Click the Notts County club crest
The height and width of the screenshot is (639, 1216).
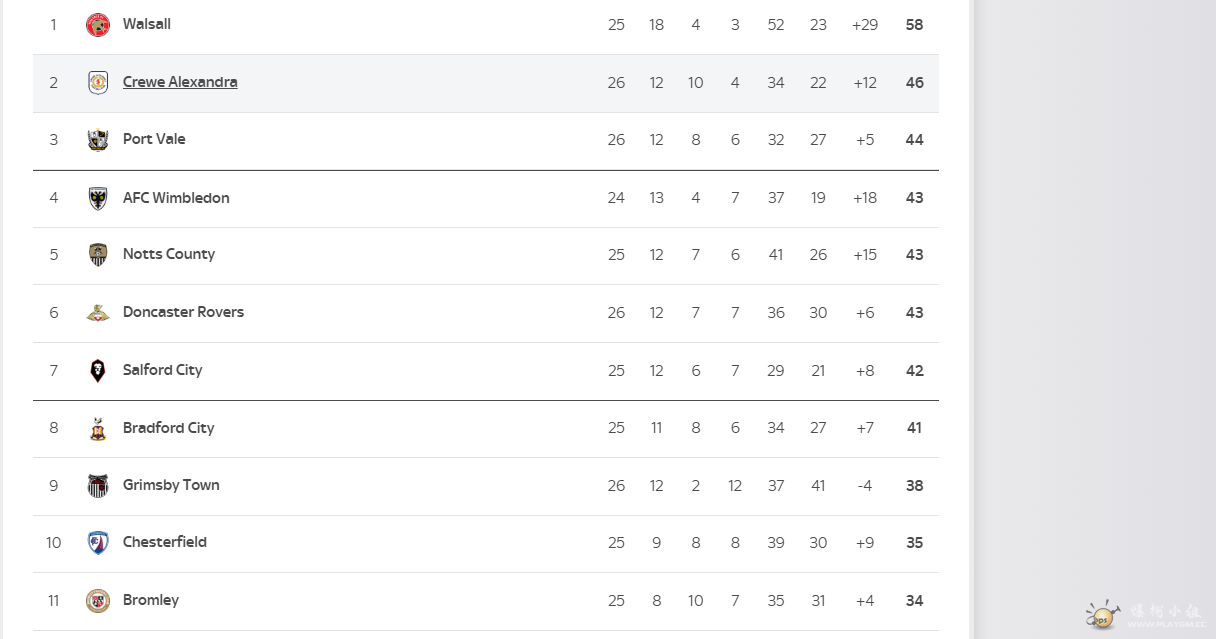97,255
